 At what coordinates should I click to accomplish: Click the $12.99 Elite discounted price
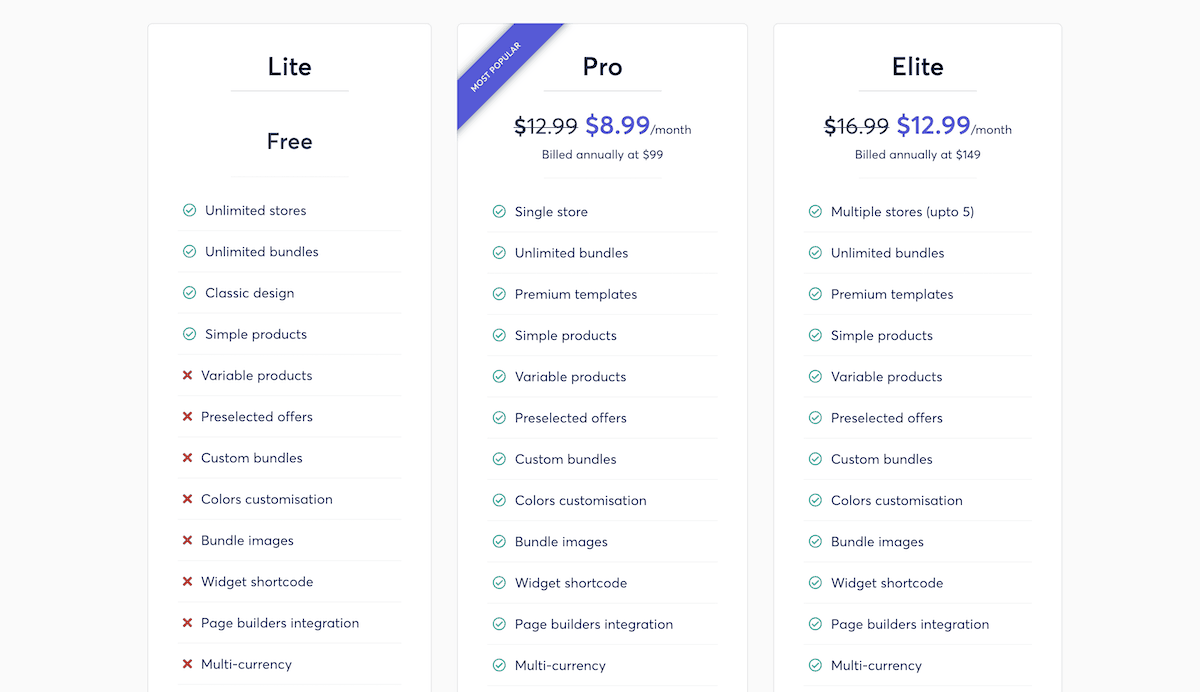point(934,125)
